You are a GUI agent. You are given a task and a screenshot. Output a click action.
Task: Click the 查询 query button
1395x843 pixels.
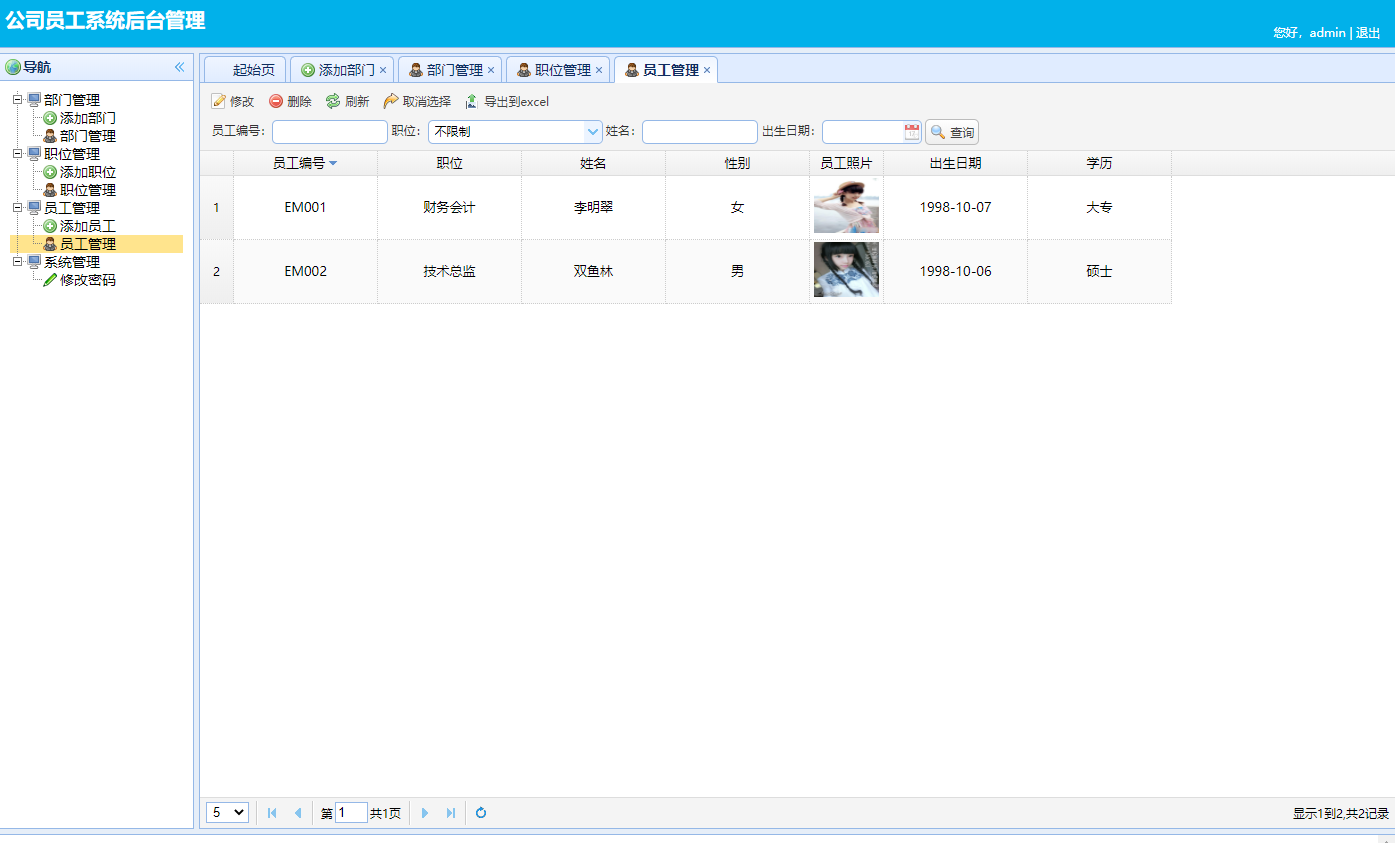tap(951, 131)
